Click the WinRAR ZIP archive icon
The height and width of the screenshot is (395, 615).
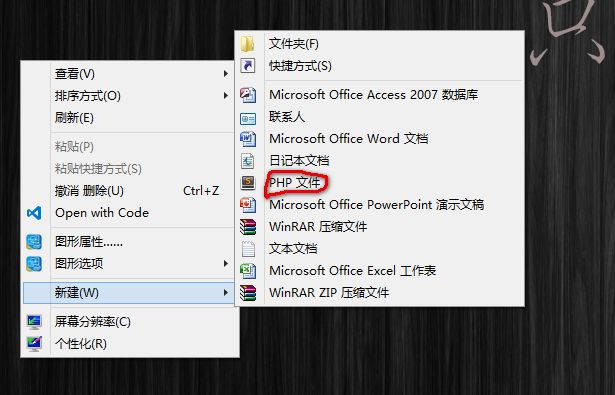(x=248, y=293)
